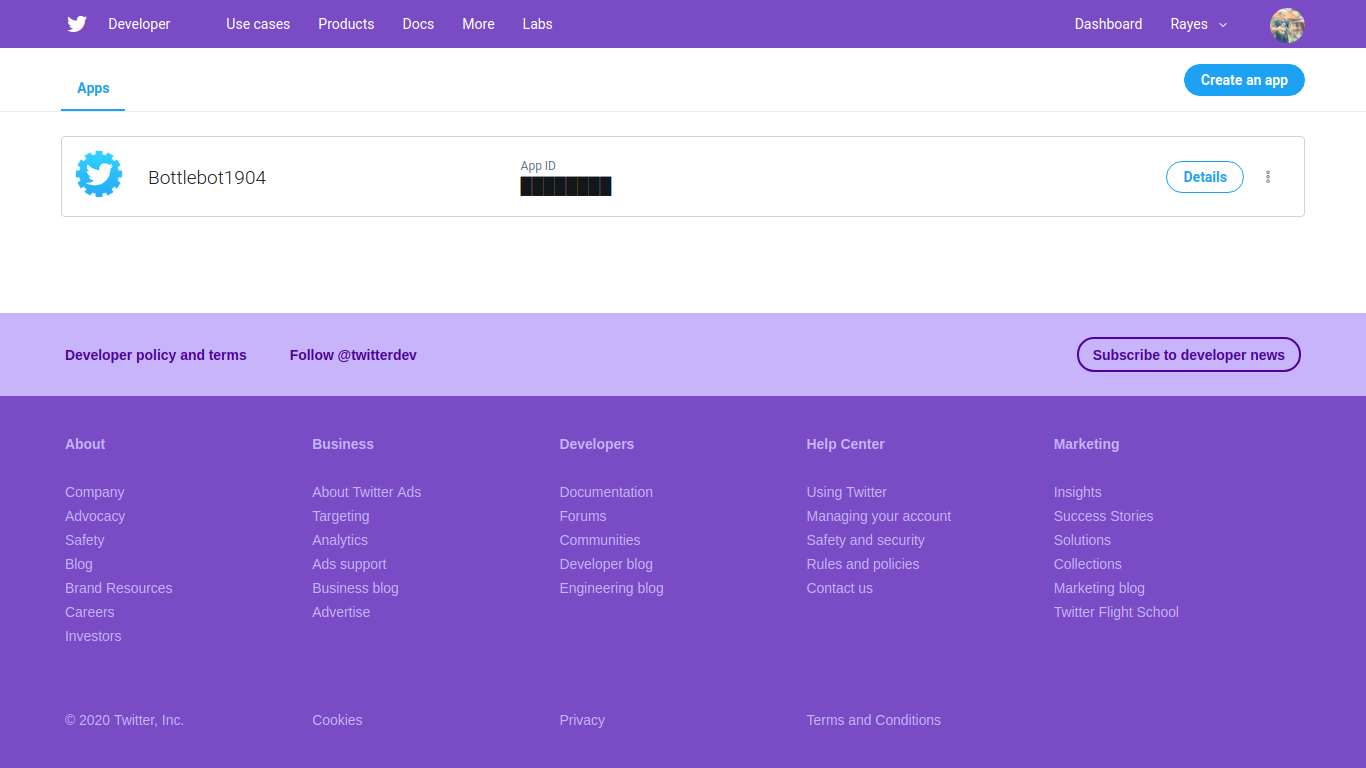Image resolution: width=1366 pixels, height=768 pixels.
Task: Open About Twitter Ads link
Action: coord(367,492)
